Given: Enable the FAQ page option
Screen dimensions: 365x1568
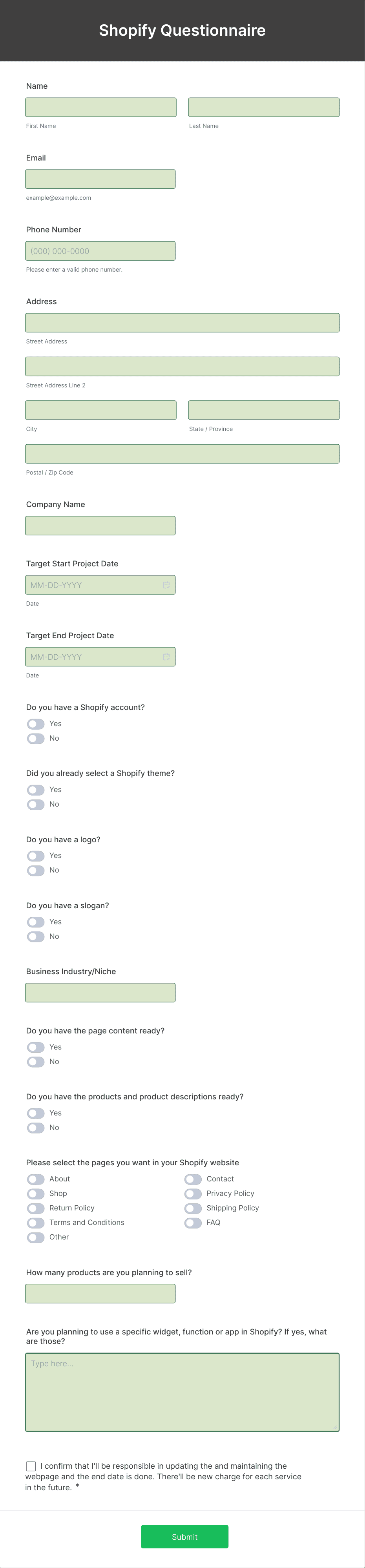Looking at the screenshot, I should pos(192,1222).
